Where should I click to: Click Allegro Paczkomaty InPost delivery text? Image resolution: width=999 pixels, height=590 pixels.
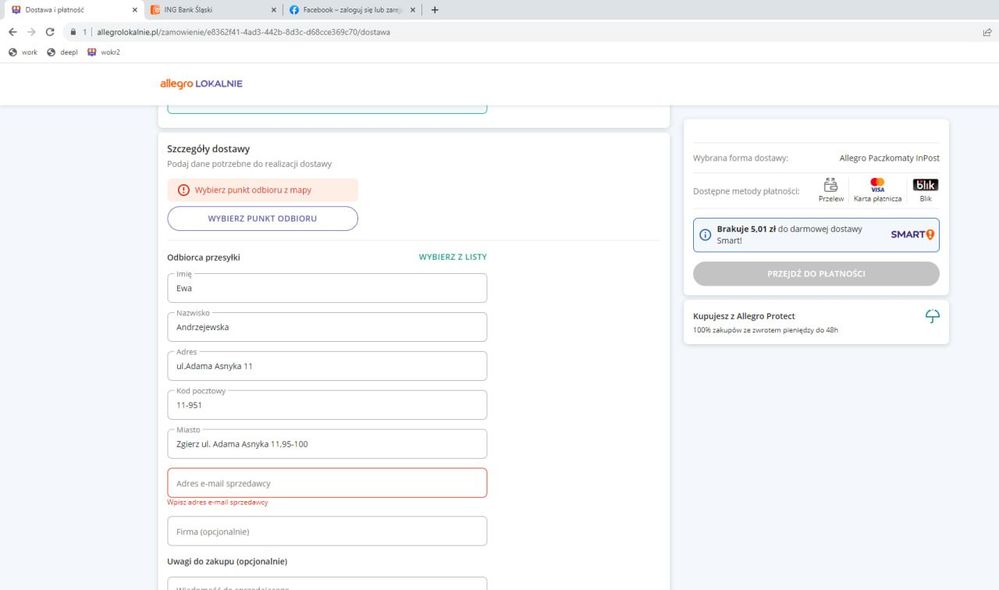(x=889, y=158)
